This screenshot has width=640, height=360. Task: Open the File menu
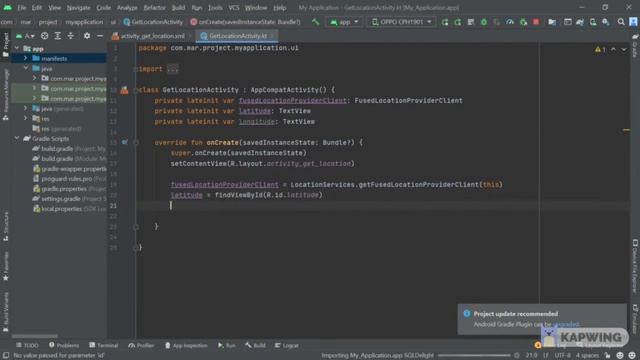22,8
